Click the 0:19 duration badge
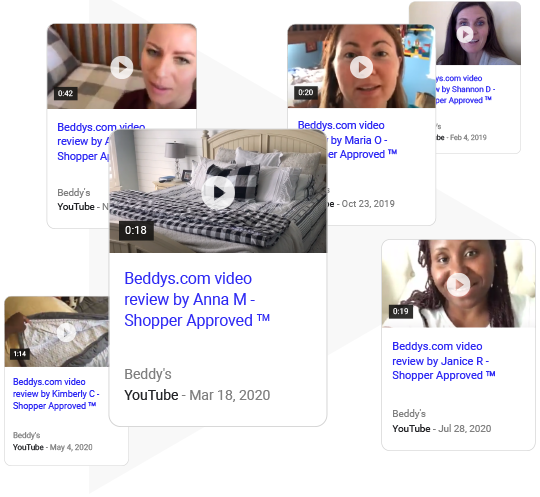This screenshot has width=540, height=497. (401, 311)
